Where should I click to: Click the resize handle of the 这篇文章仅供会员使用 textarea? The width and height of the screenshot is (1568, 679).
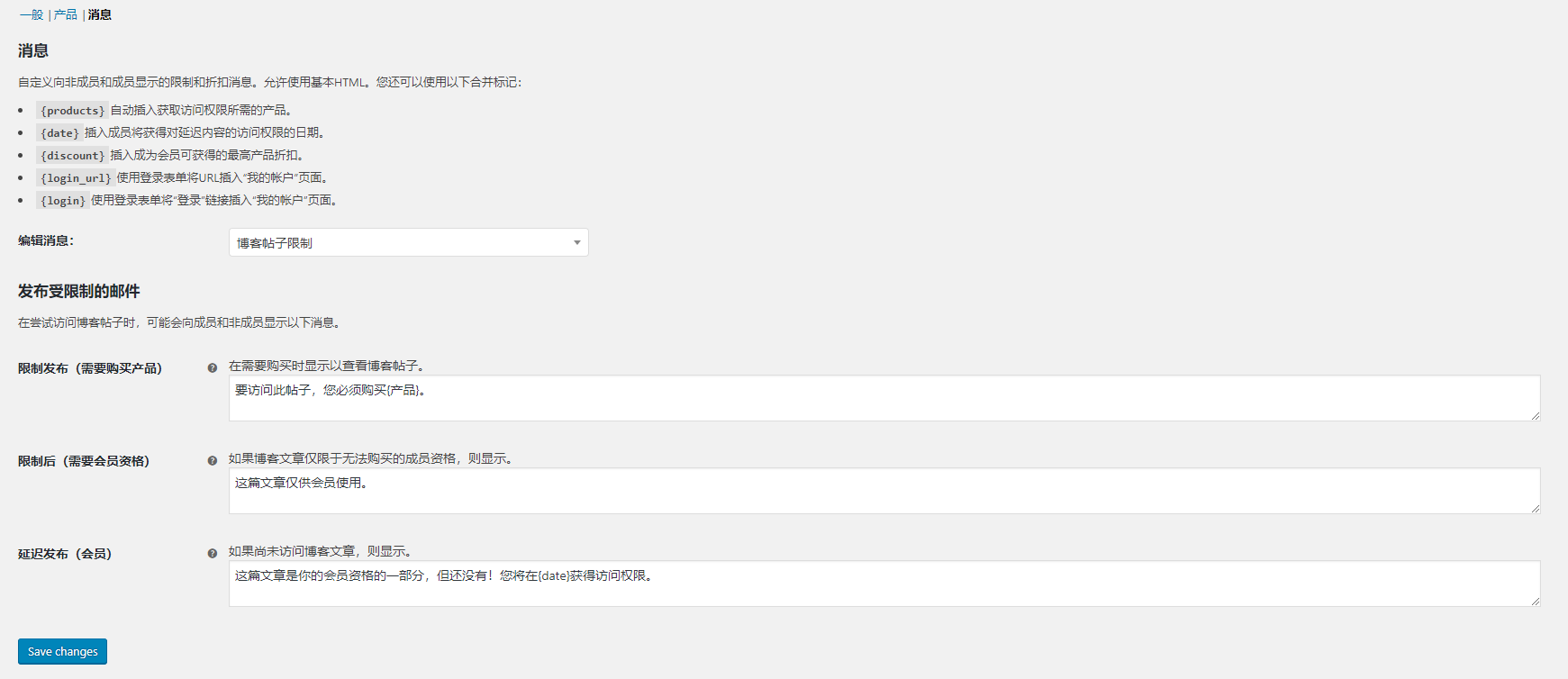pos(1535,508)
